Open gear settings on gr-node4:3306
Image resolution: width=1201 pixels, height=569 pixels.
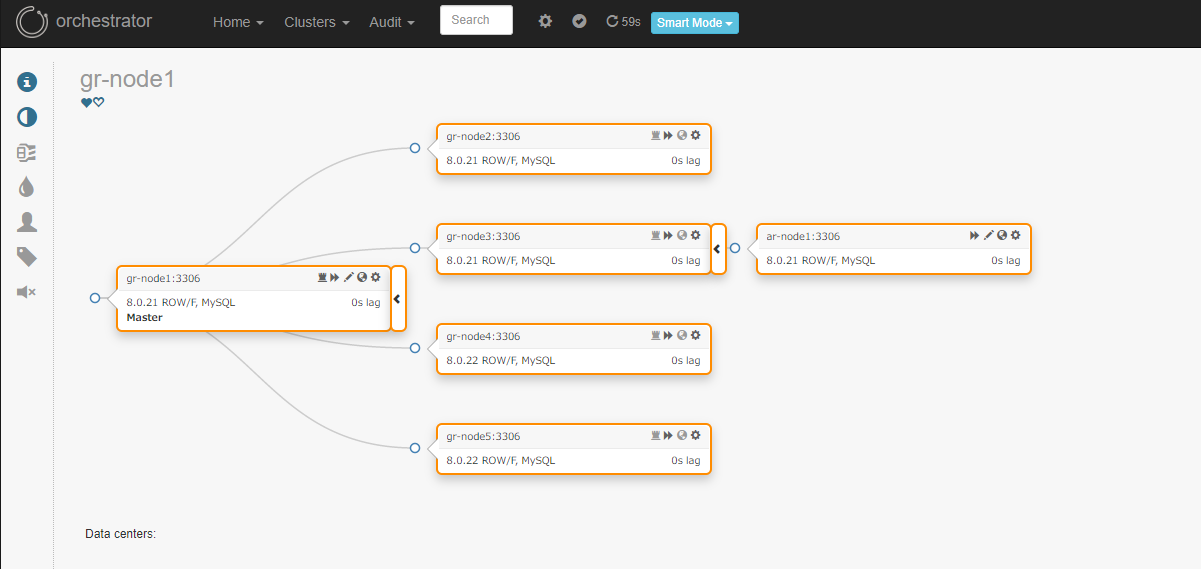[x=695, y=335]
